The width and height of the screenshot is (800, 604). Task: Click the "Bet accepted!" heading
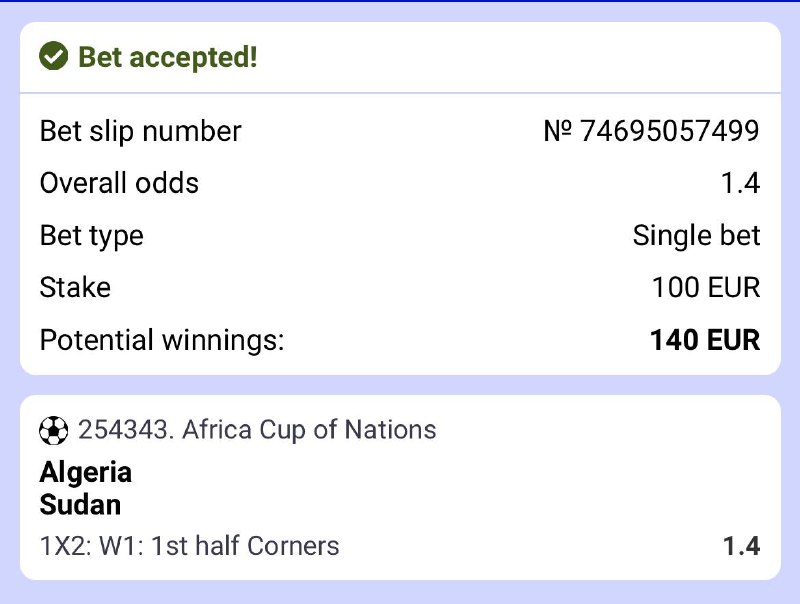click(x=167, y=57)
